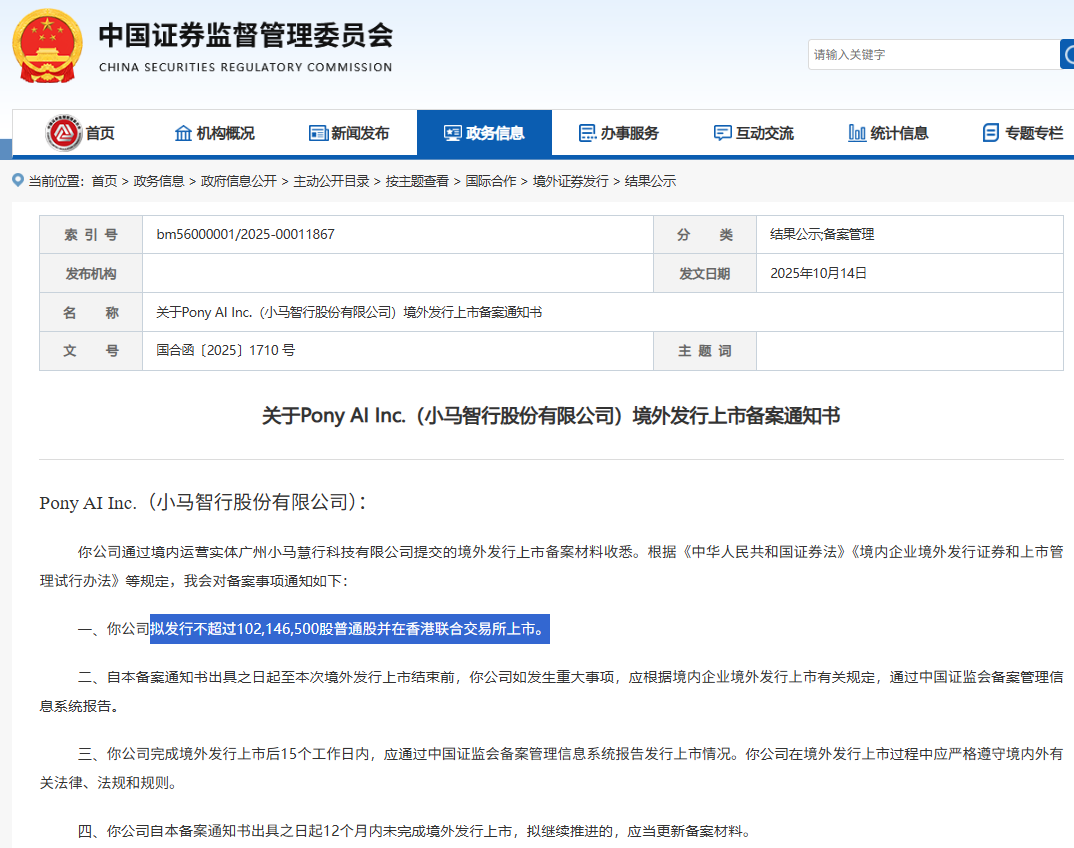Screen dimensions: 1074x848
Task: Click the 新闻发布 news icon
Action: [318, 133]
